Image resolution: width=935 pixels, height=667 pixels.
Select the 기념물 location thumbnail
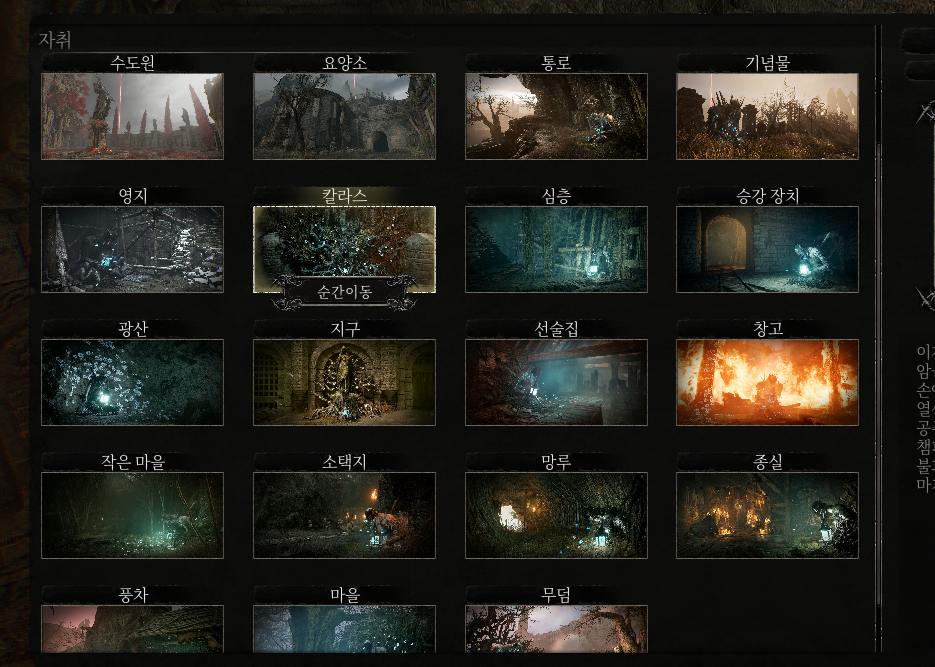(x=767, y=116)
